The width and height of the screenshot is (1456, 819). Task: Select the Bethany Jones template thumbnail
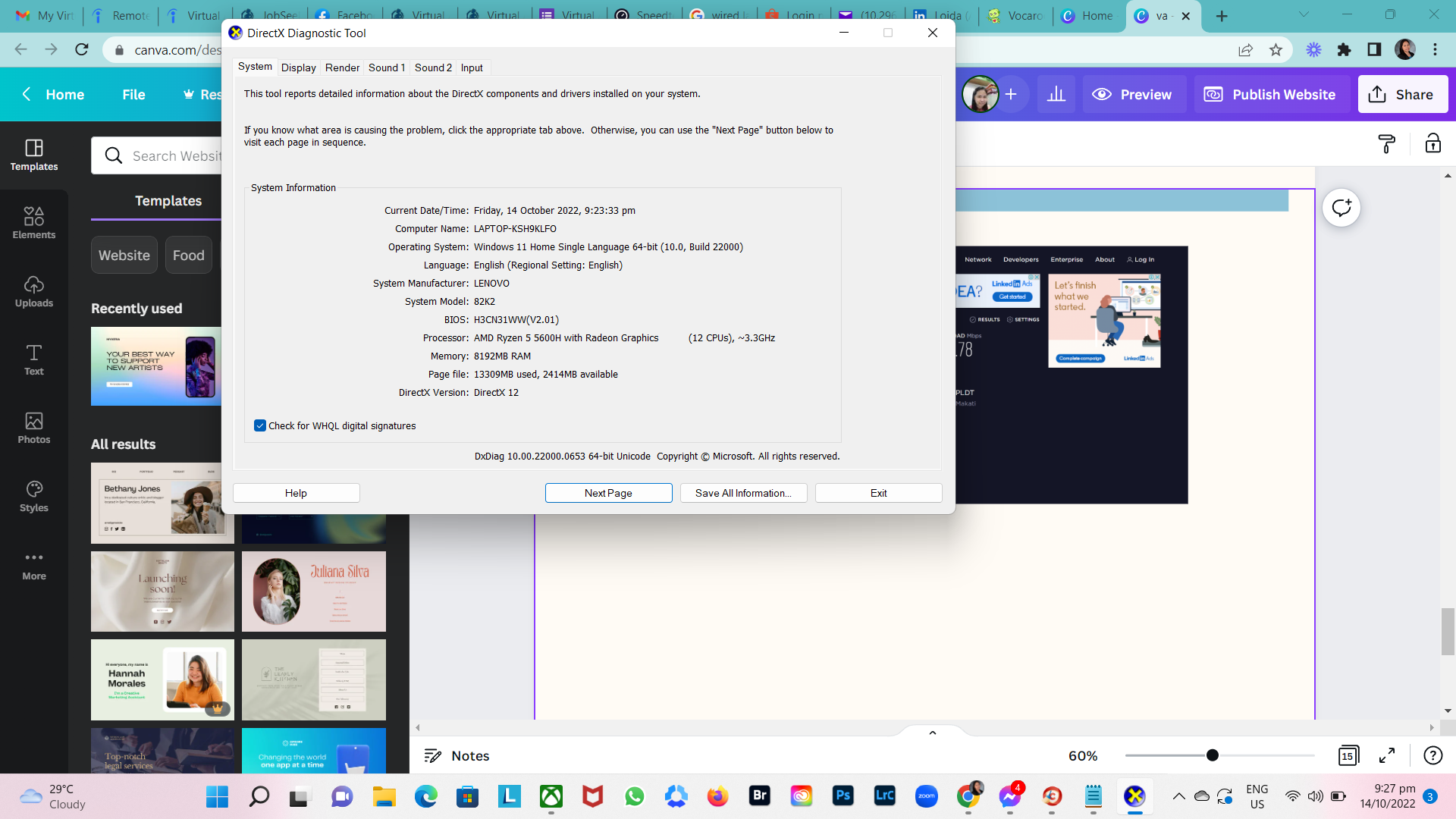[162, 503]
